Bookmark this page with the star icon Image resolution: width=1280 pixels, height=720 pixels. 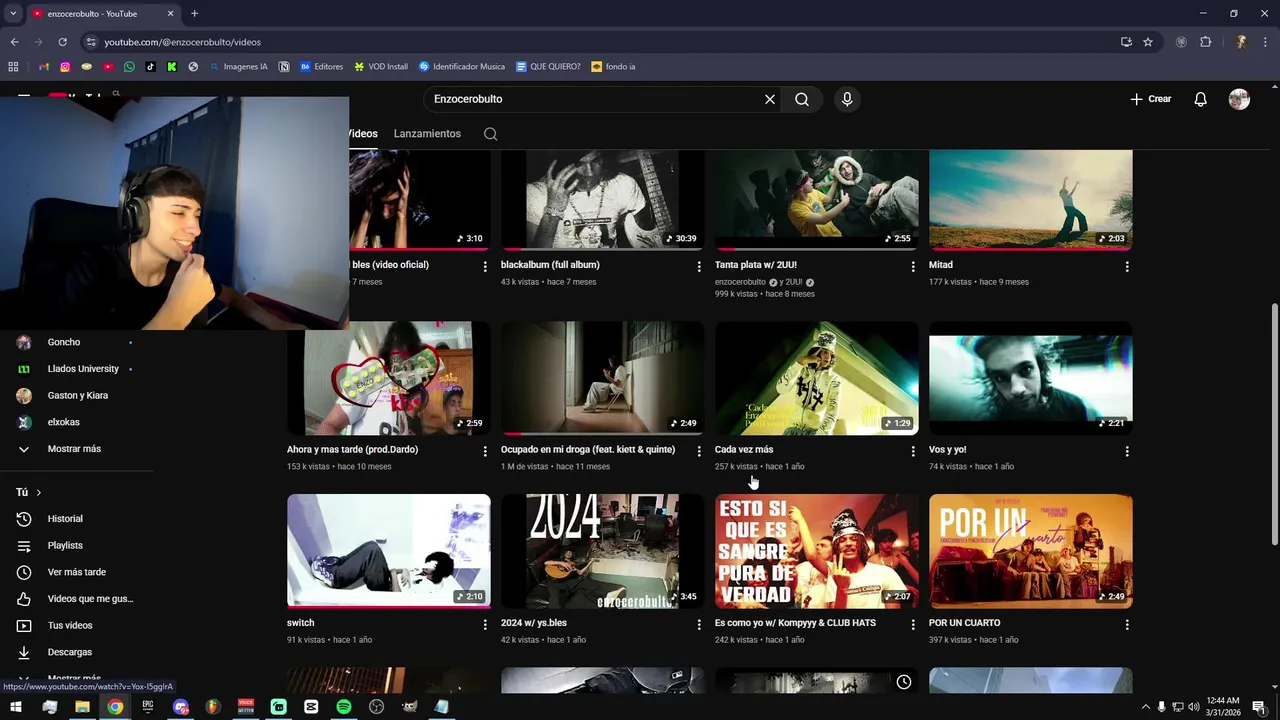tap(1148, 42)
